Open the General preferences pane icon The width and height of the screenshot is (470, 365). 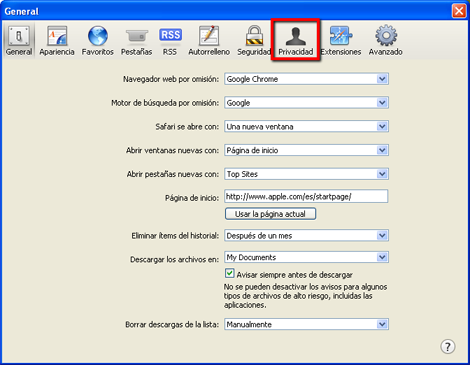pyautogui.click(x=19, y=40)
